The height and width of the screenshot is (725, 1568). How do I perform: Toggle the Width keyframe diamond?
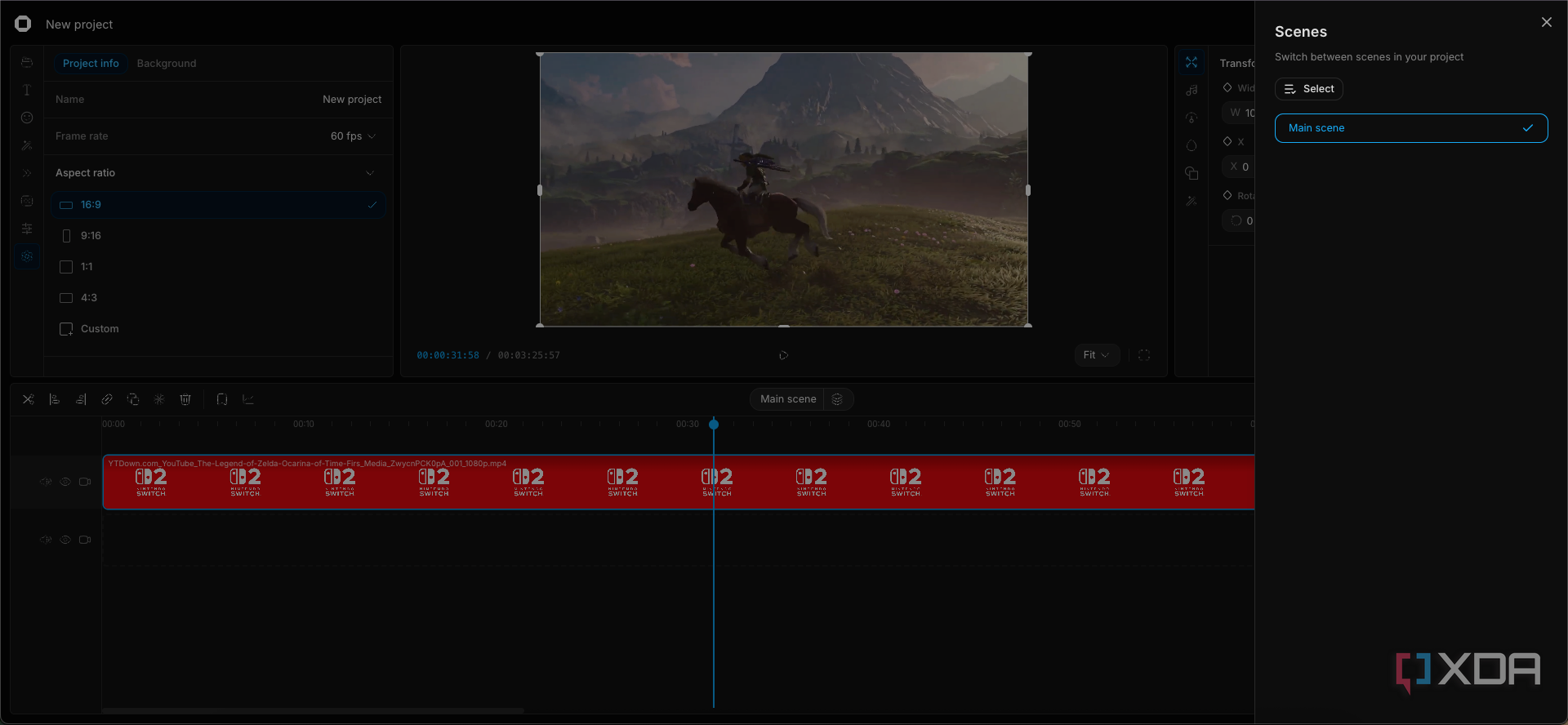click(1227, 87)
